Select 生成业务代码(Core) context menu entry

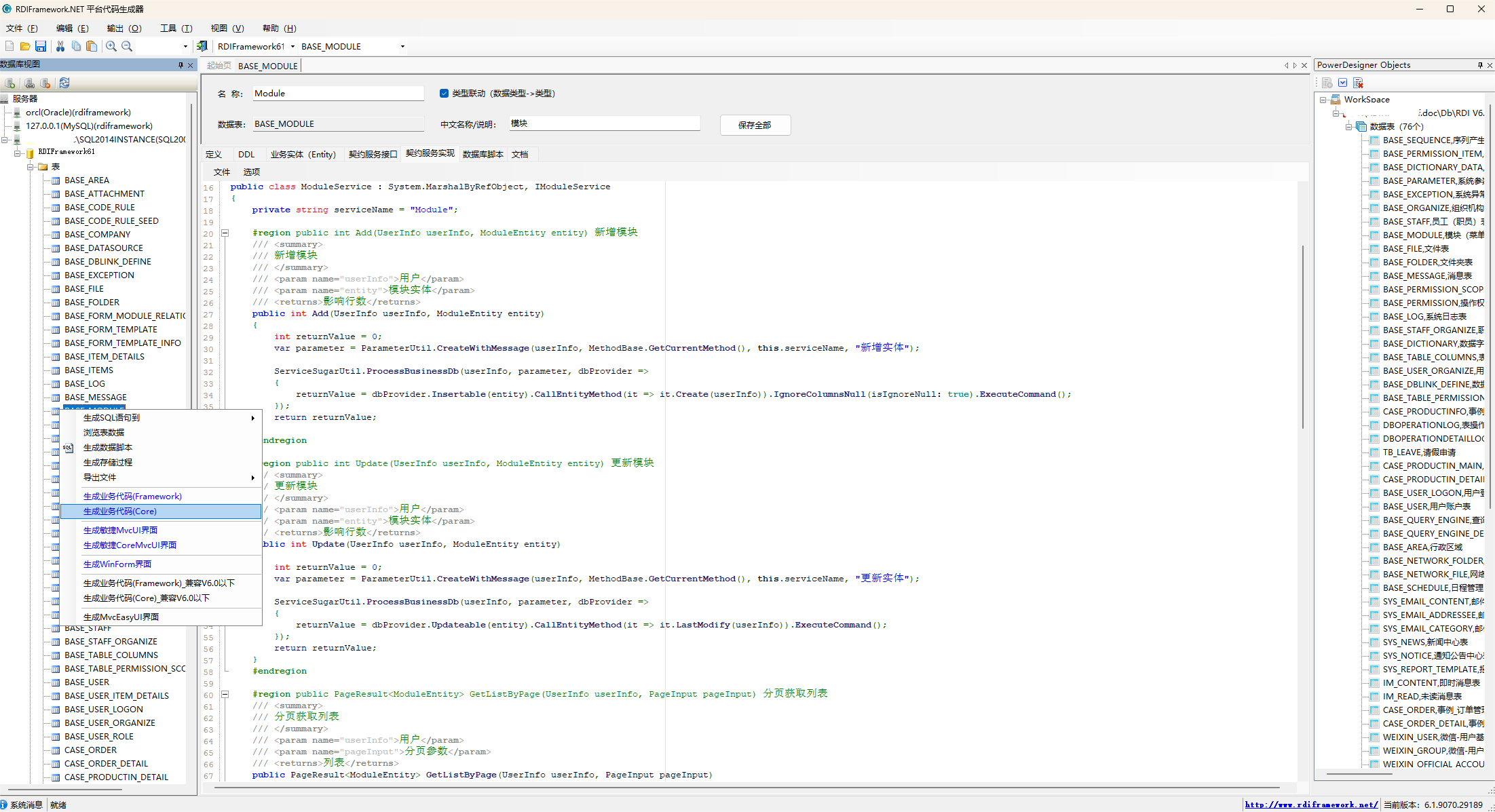[x=120, y=511]
